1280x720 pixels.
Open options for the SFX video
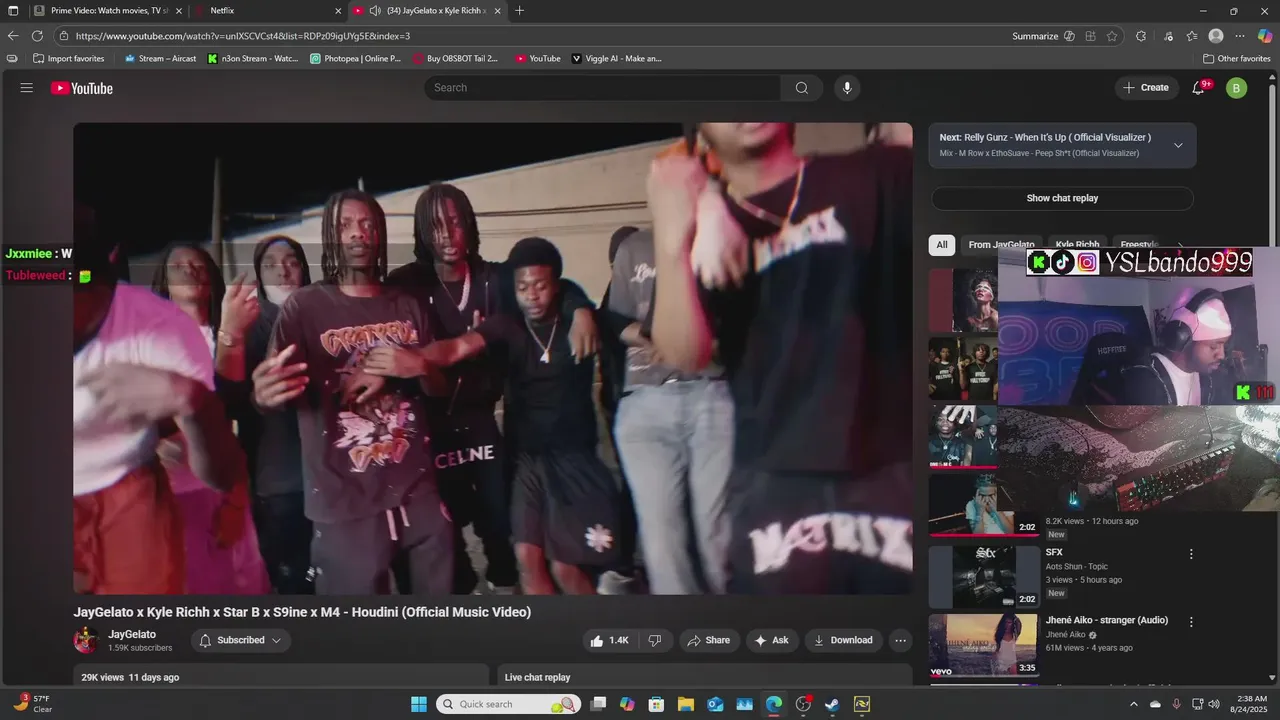tap(1191, 554)
